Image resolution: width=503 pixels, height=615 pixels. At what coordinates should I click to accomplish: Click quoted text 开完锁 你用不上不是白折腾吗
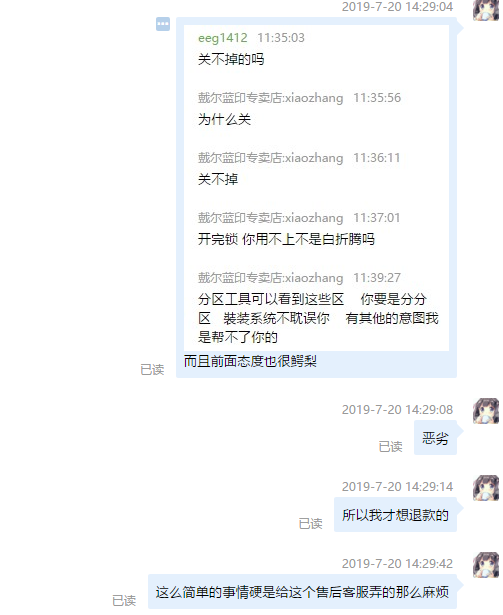pos(286,239)
